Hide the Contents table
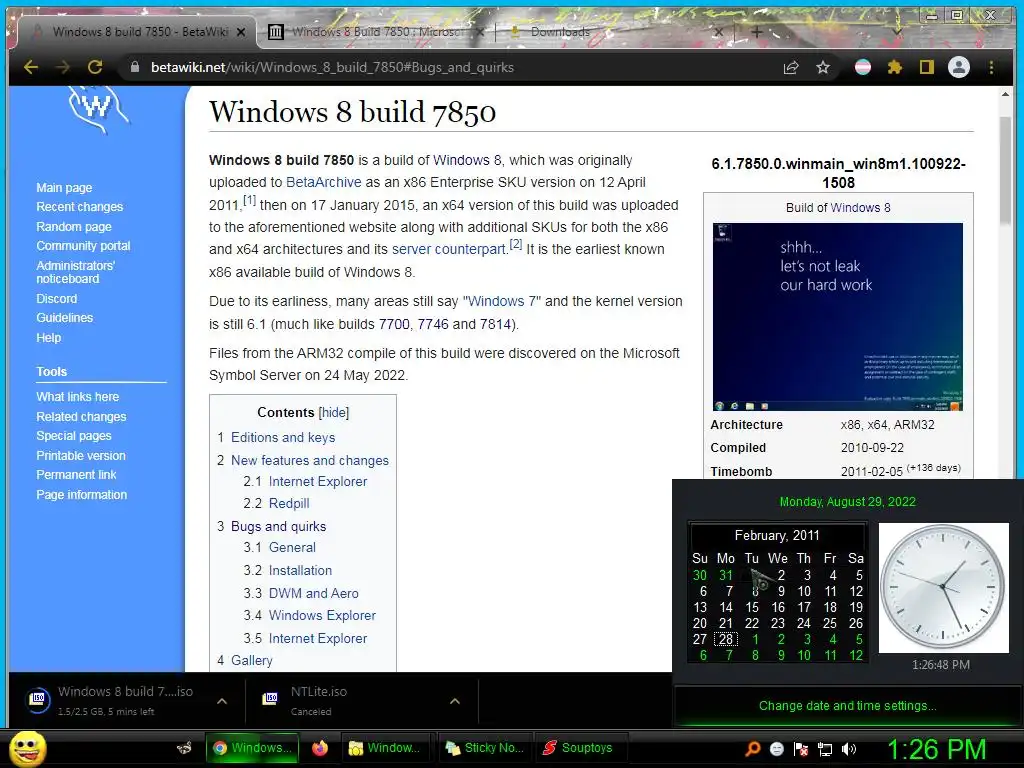This screenshot has width=1024, height=768. pos(334,413)
